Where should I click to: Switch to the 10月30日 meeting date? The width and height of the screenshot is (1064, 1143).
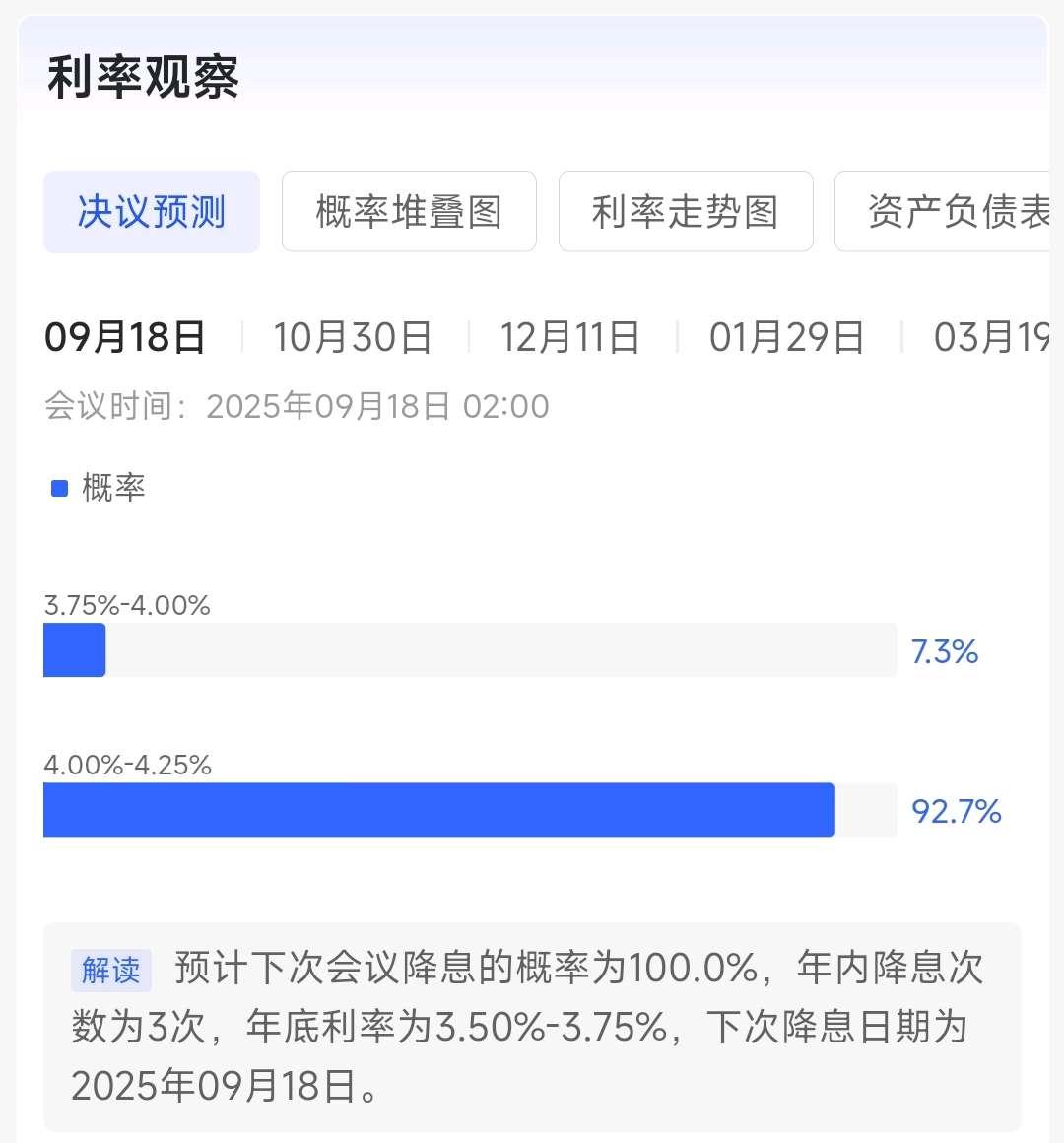(x=353, y=337)
